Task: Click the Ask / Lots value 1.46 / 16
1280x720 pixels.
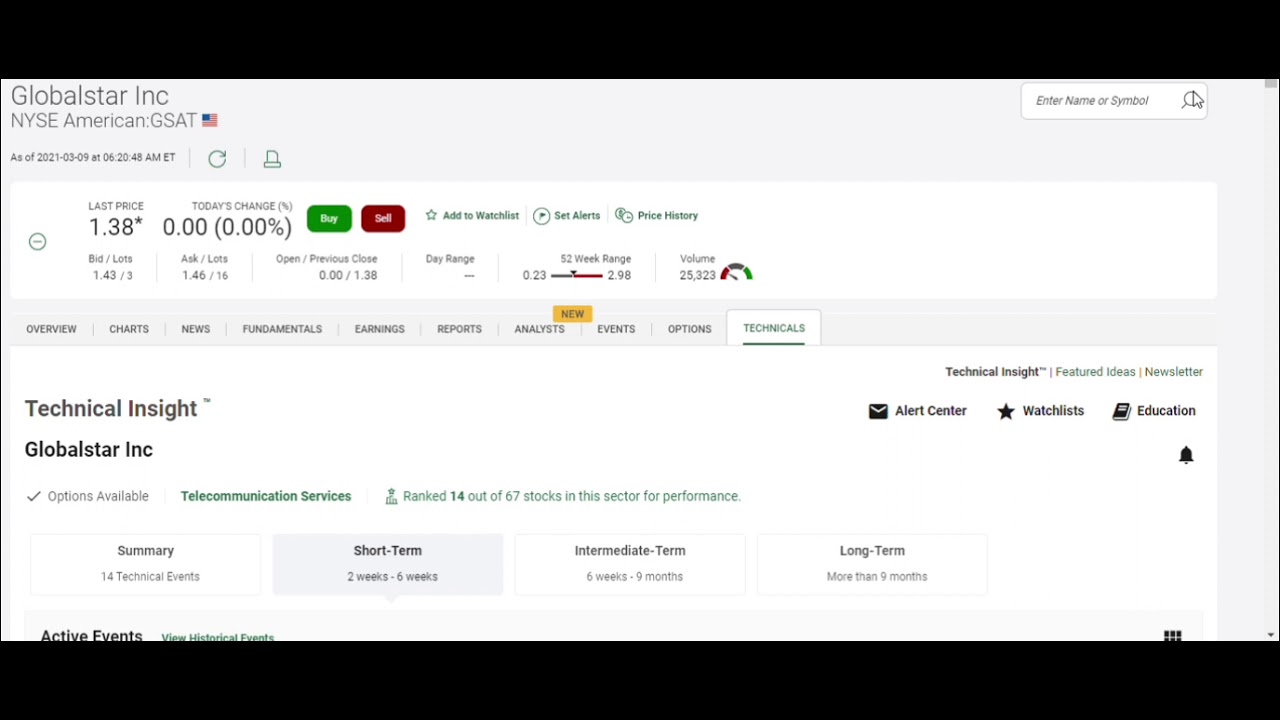Action: point(205,275)
